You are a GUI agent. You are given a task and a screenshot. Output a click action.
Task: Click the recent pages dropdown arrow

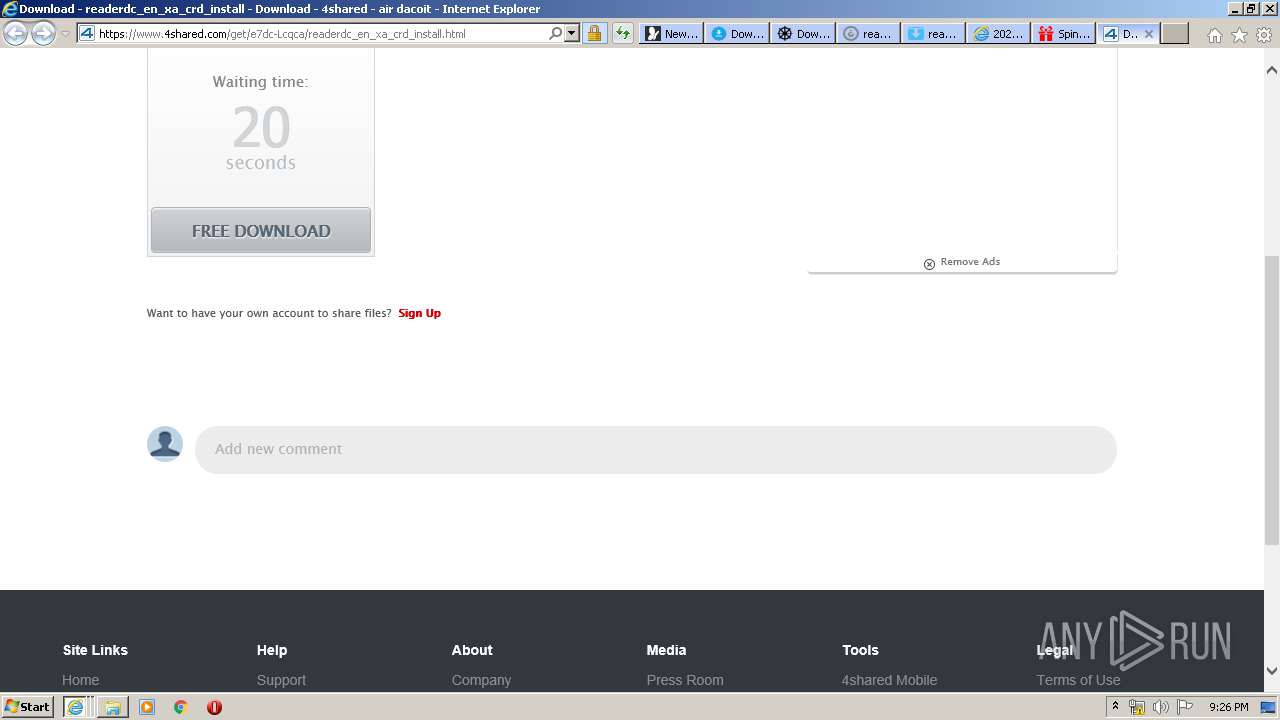pos(65,33)
